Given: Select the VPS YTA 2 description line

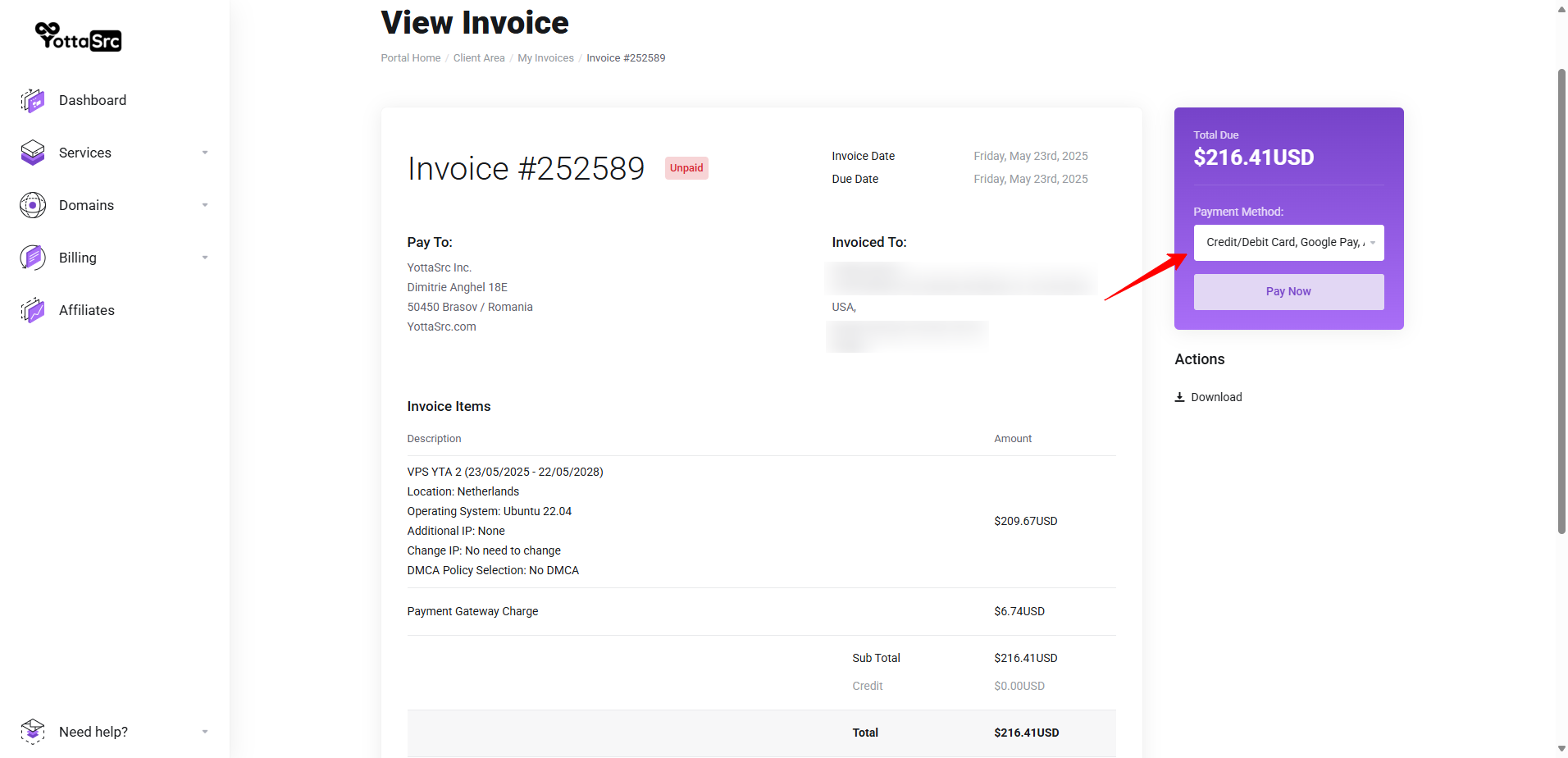Looking at the screenshot, I should 505,472.
